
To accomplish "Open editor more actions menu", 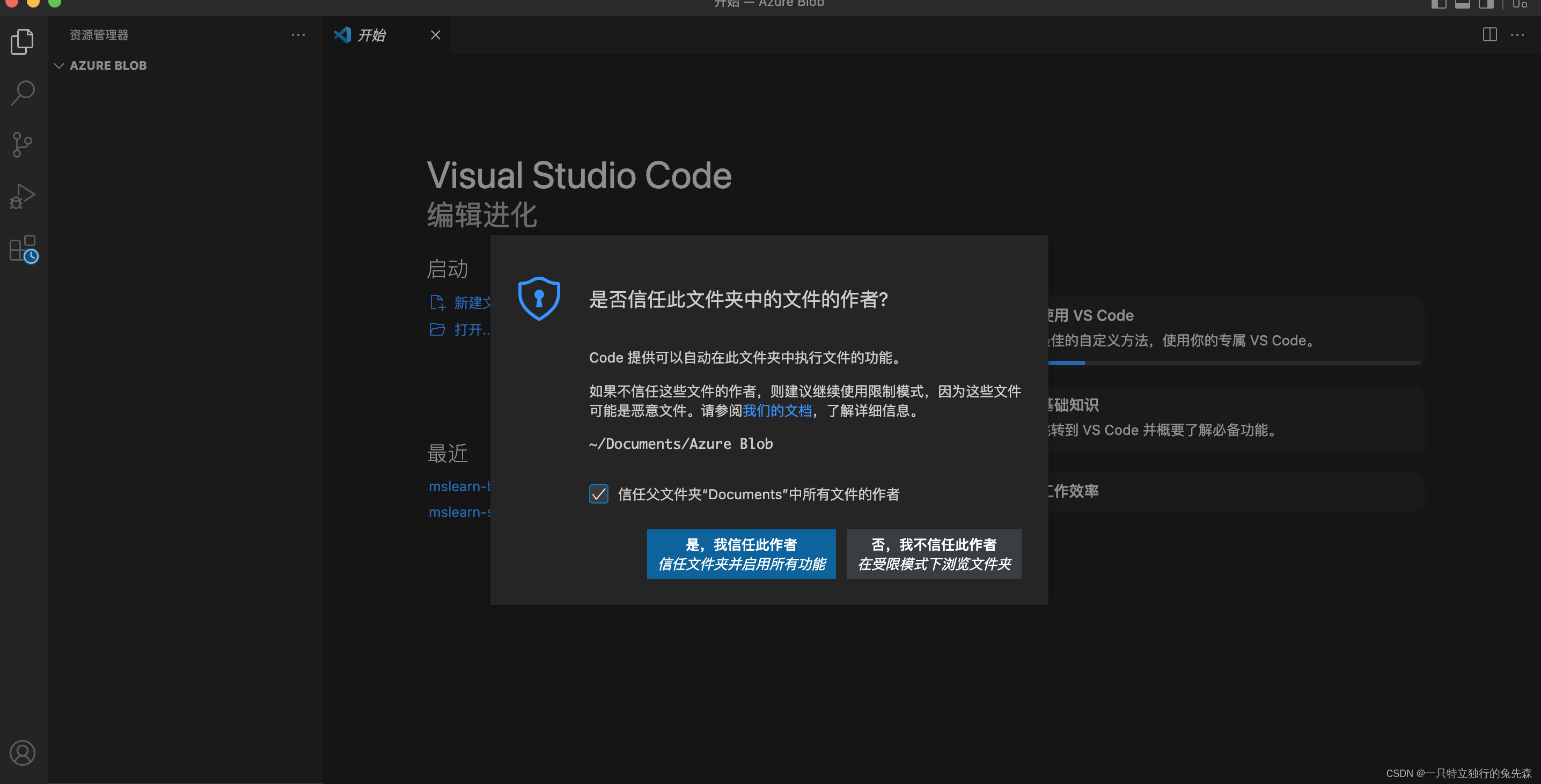I will tap(1517, 35).
